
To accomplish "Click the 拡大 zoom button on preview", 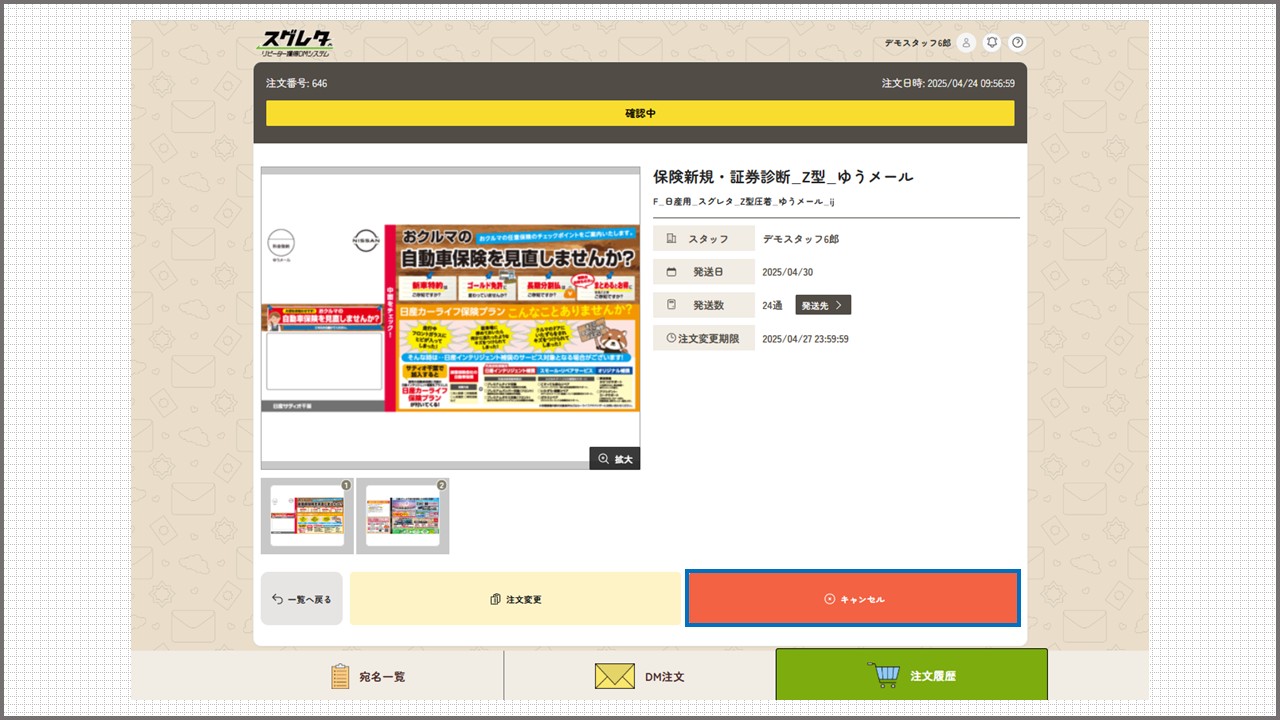I will [615, 459].
